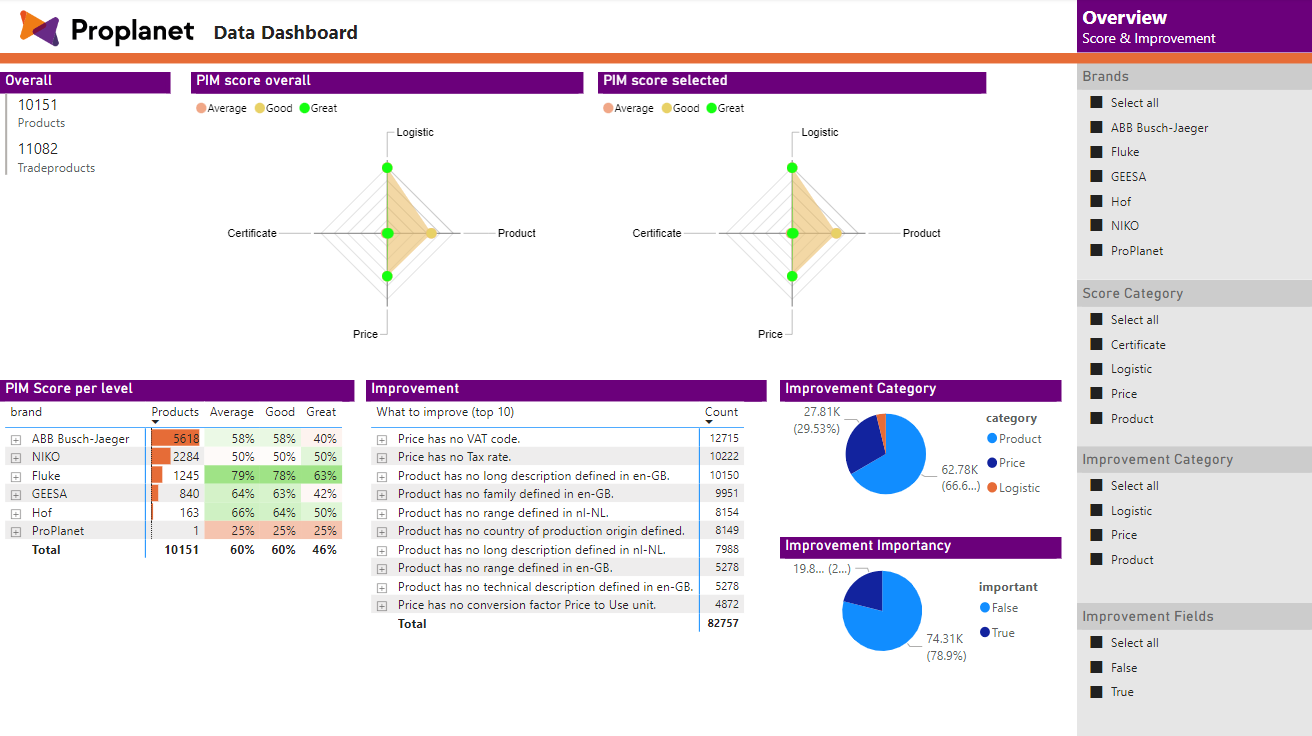The height and width of the screenshot is (736, 1312).
Task: Click the 5618 products bar for ABB Busch-Jaeger
Action: click(175, 439)
